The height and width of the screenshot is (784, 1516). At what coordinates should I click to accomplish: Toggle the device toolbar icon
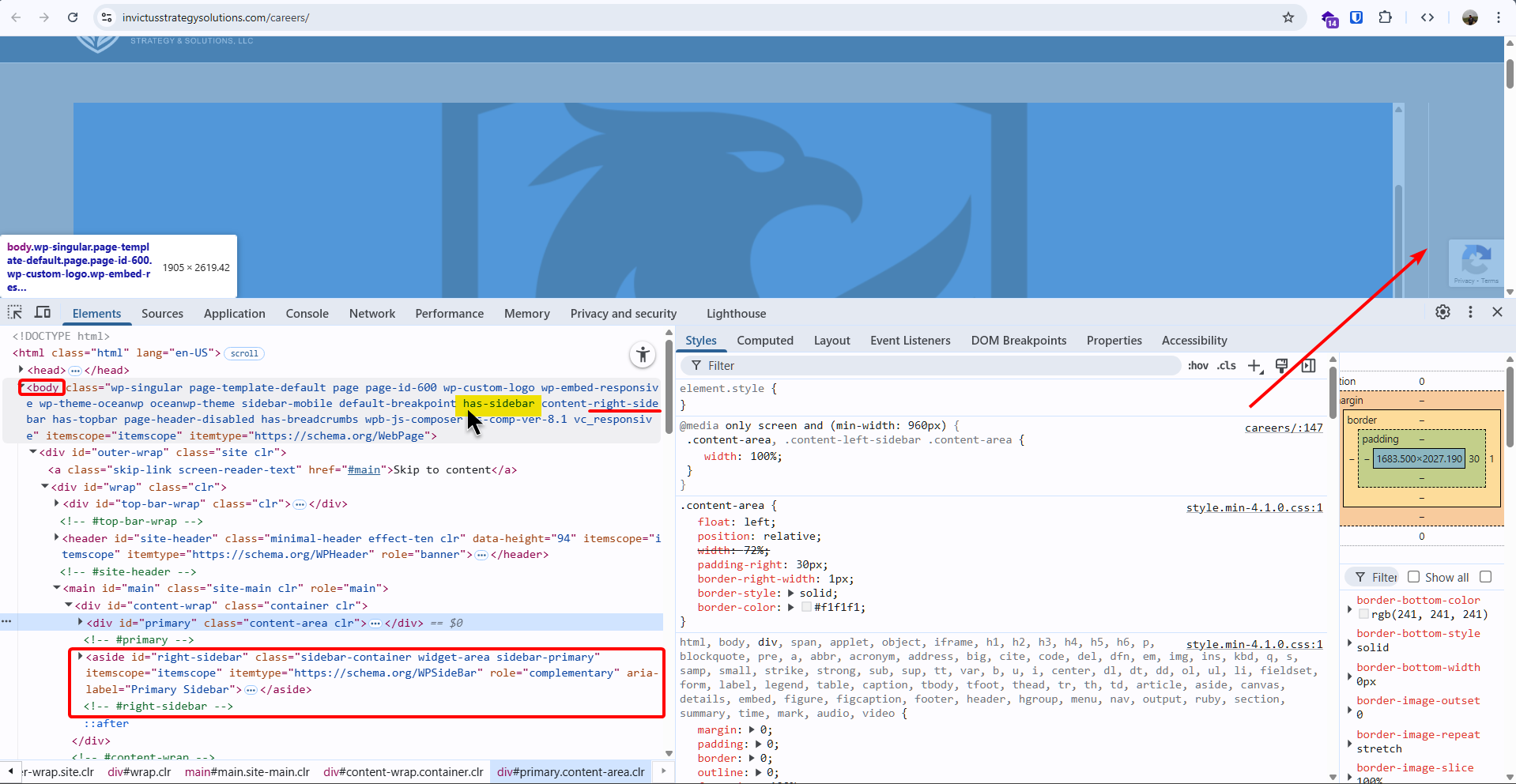tap(43, 312)
